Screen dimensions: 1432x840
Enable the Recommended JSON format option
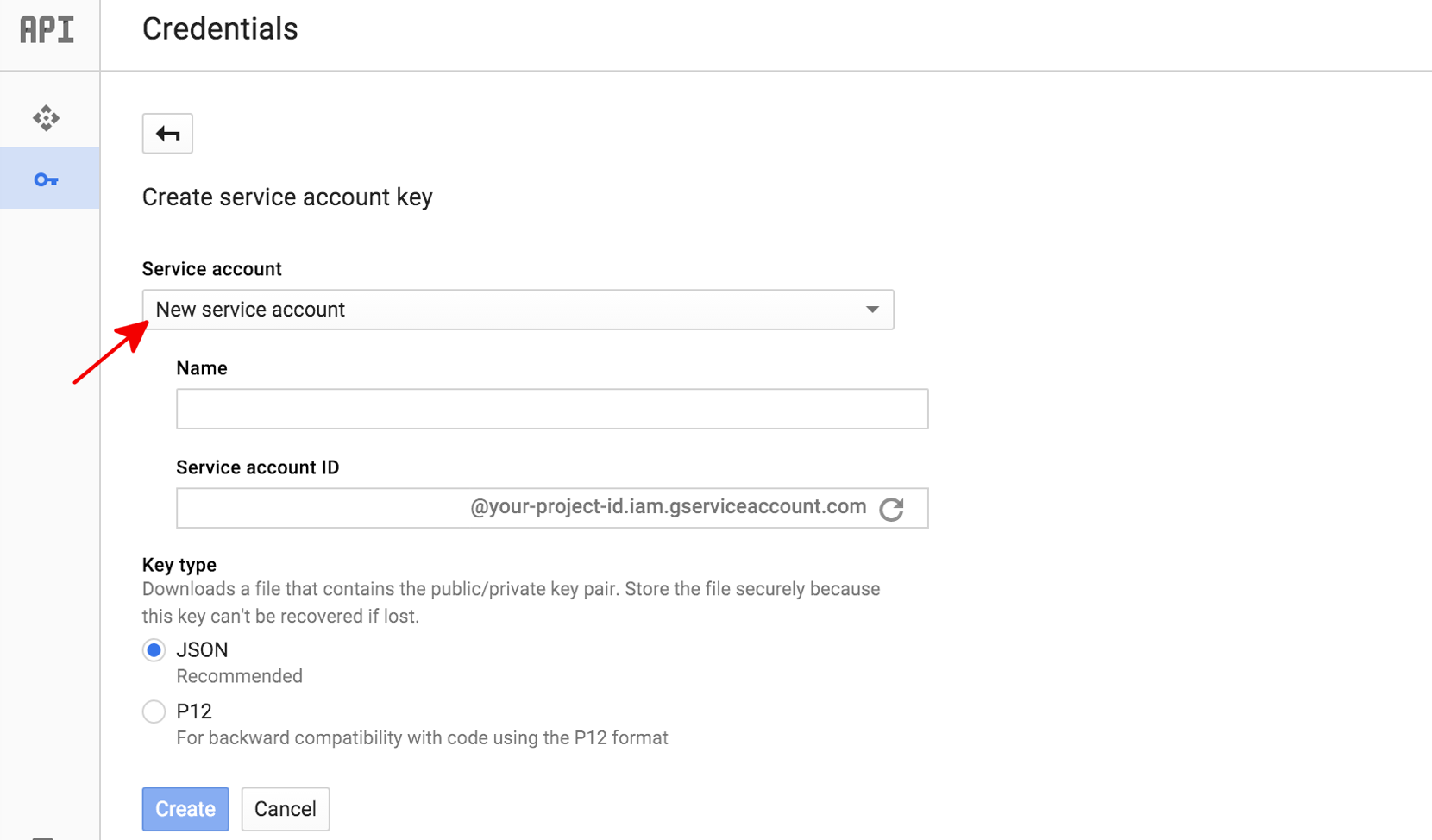154,649
